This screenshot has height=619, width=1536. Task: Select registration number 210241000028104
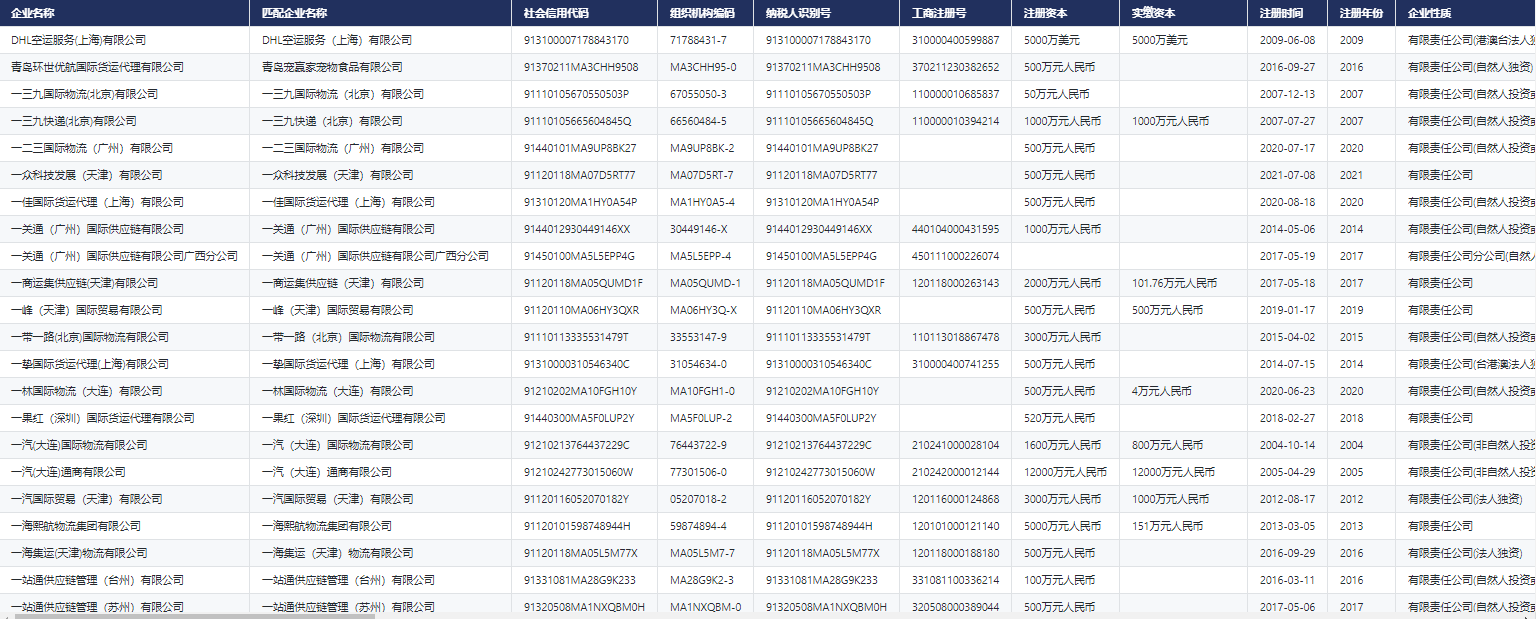(x=955, y=445)
